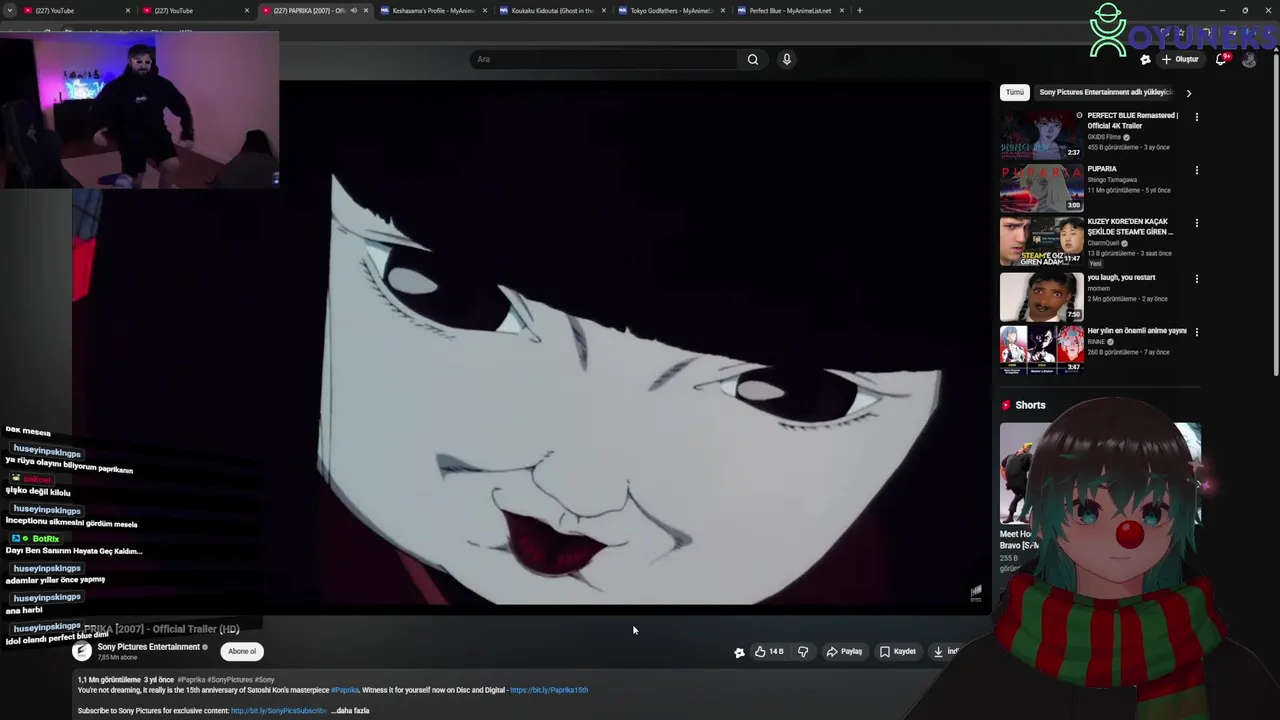The height and width of the screenshot is (720, 1280).
Task: Open a new browser tab
Action: pyautogui.click(x=859, y=10)
